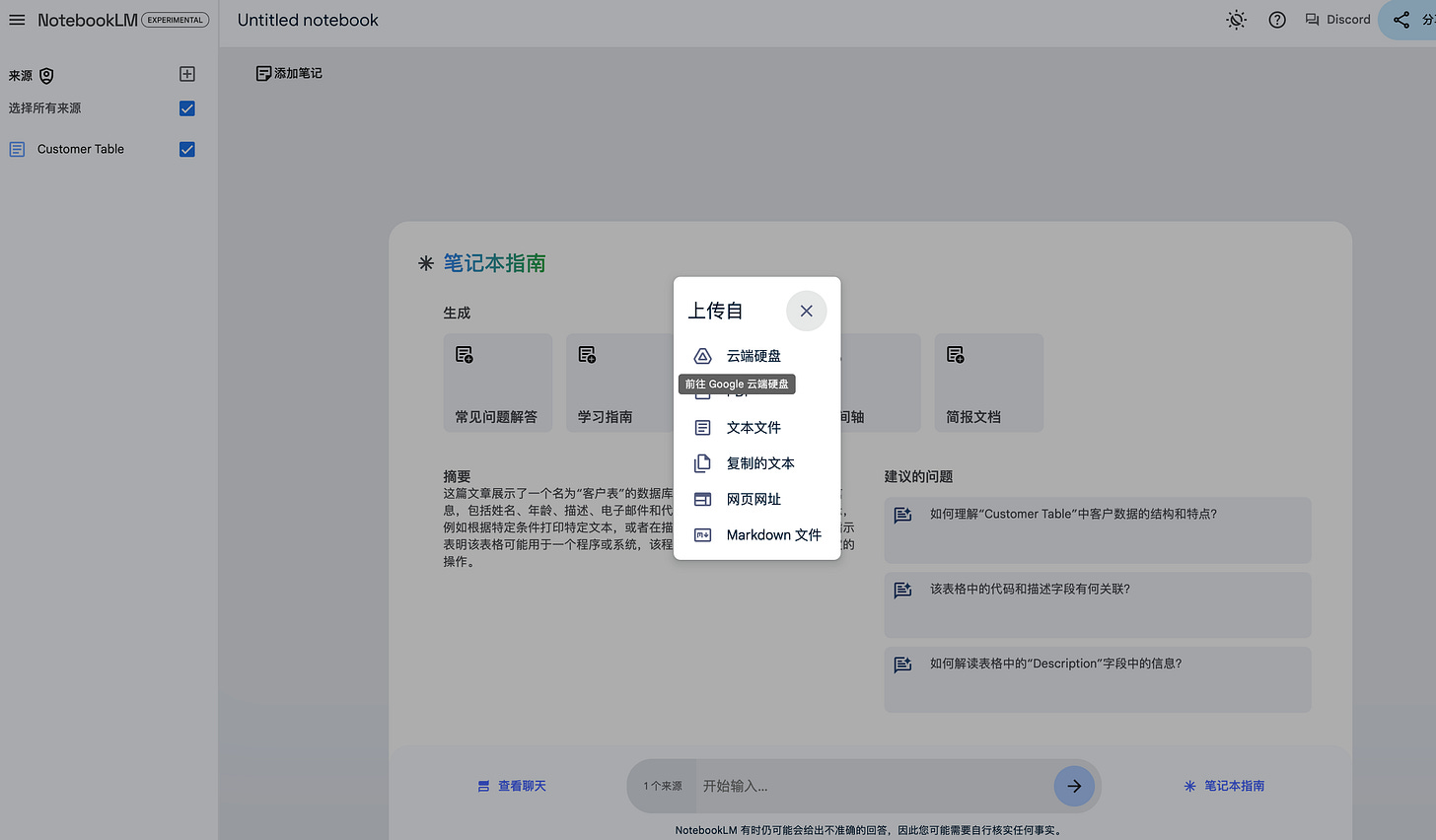
Task: Generate 简报文档 document
Action: click(988, 383)
